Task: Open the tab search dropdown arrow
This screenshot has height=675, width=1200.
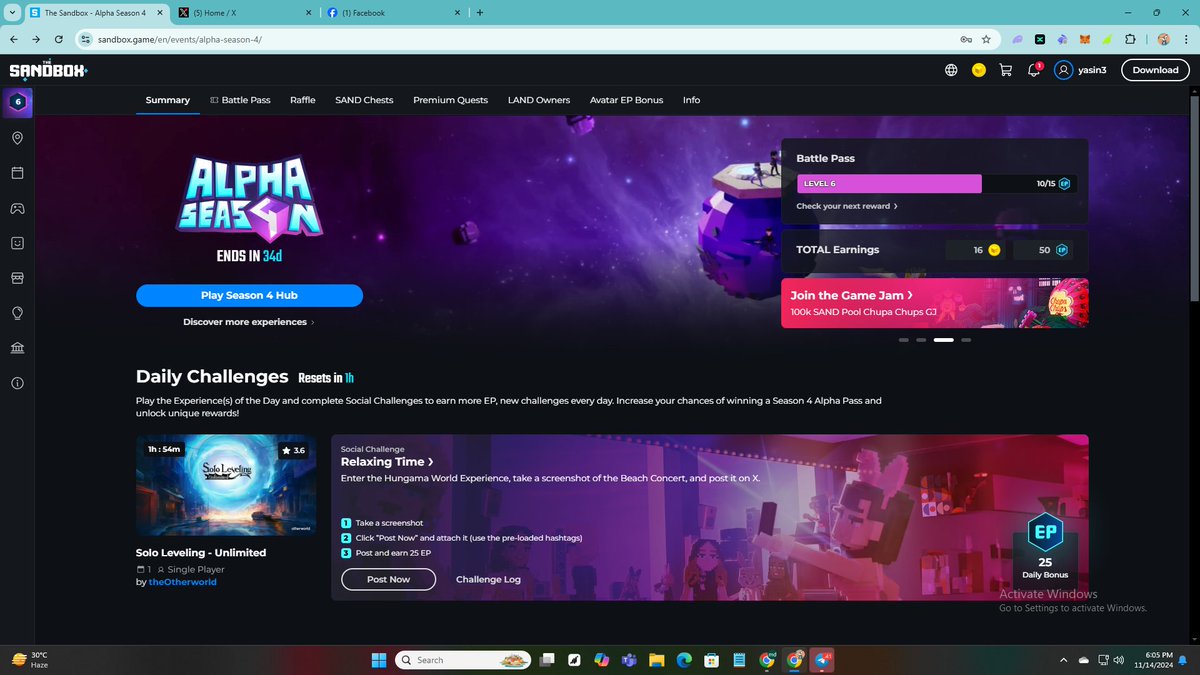Action: (x=12, y=12)
